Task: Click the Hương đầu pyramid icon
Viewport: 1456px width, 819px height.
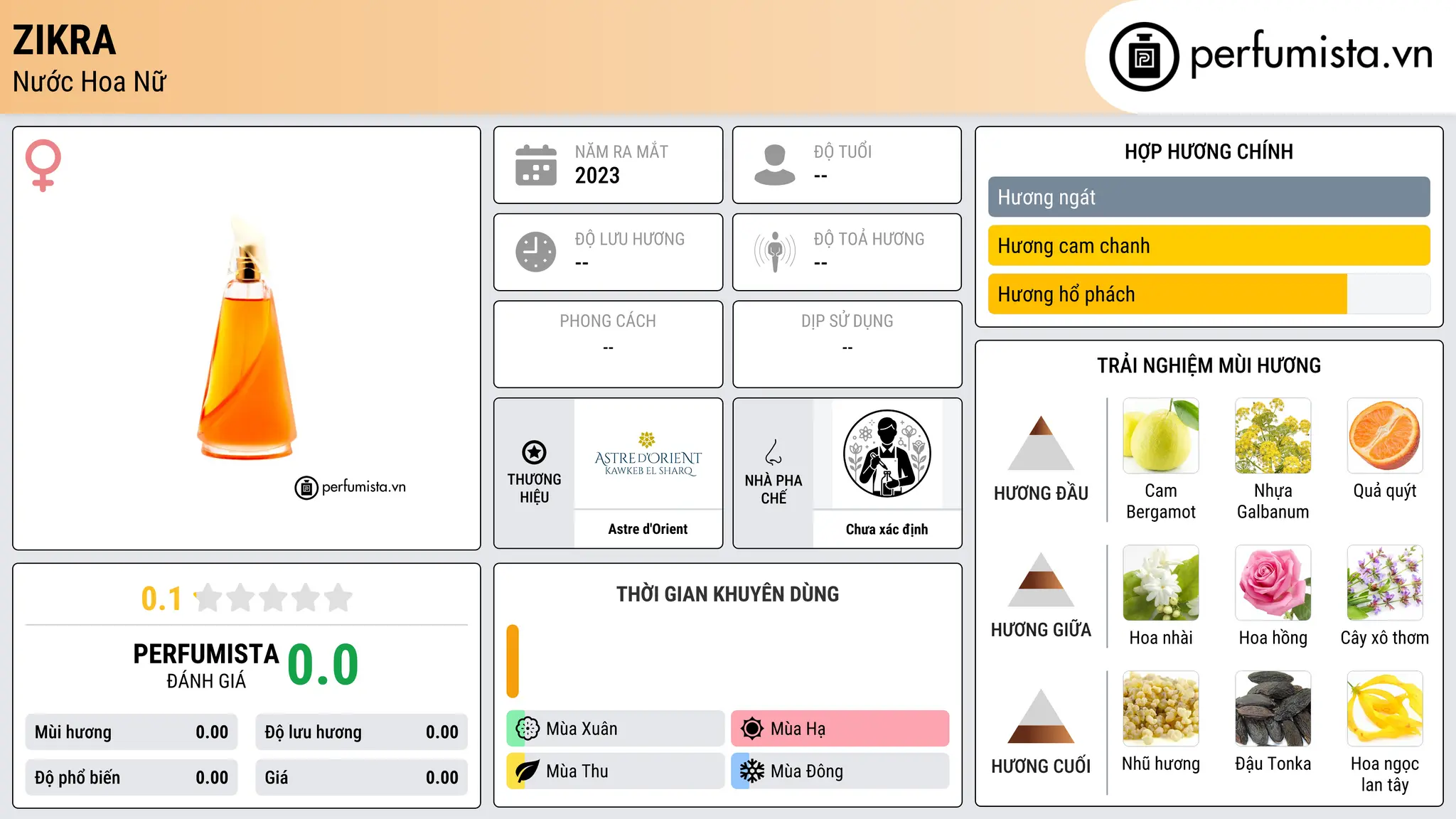Action: click(1041, 442)
